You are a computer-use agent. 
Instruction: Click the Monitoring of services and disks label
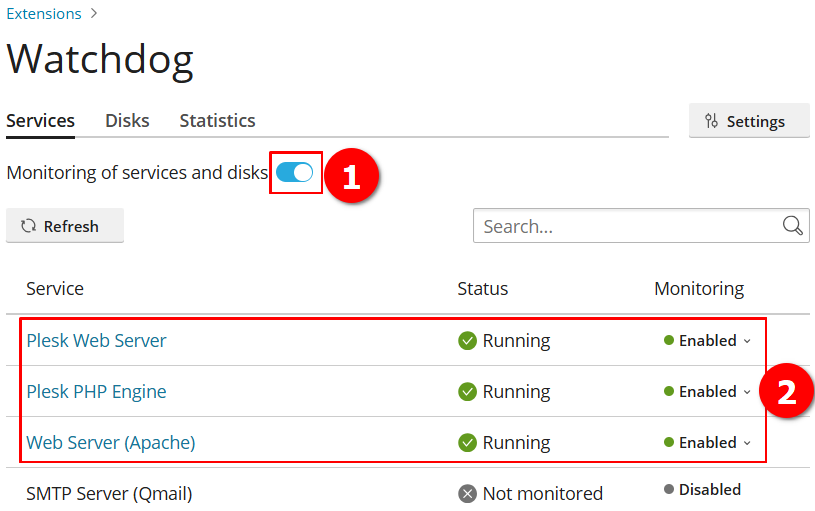pyautogui.click(x=137, y=173)
